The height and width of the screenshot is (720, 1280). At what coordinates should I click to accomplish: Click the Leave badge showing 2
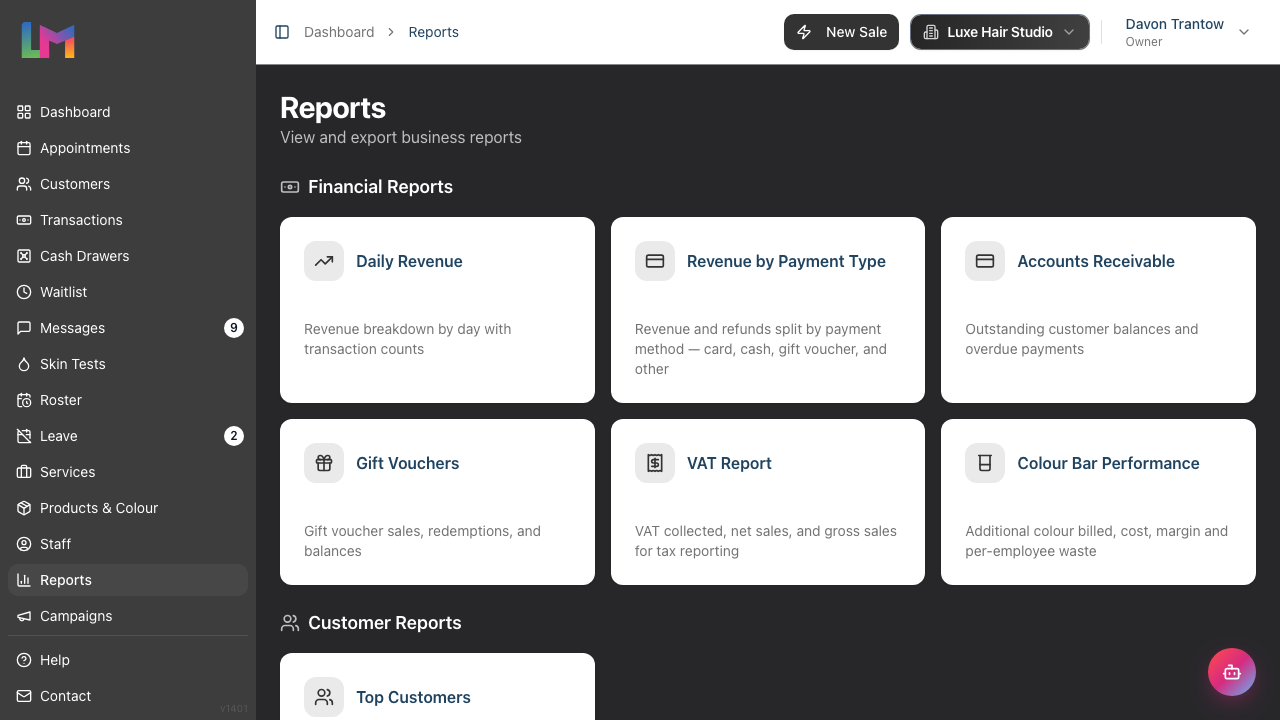(234, 436)
